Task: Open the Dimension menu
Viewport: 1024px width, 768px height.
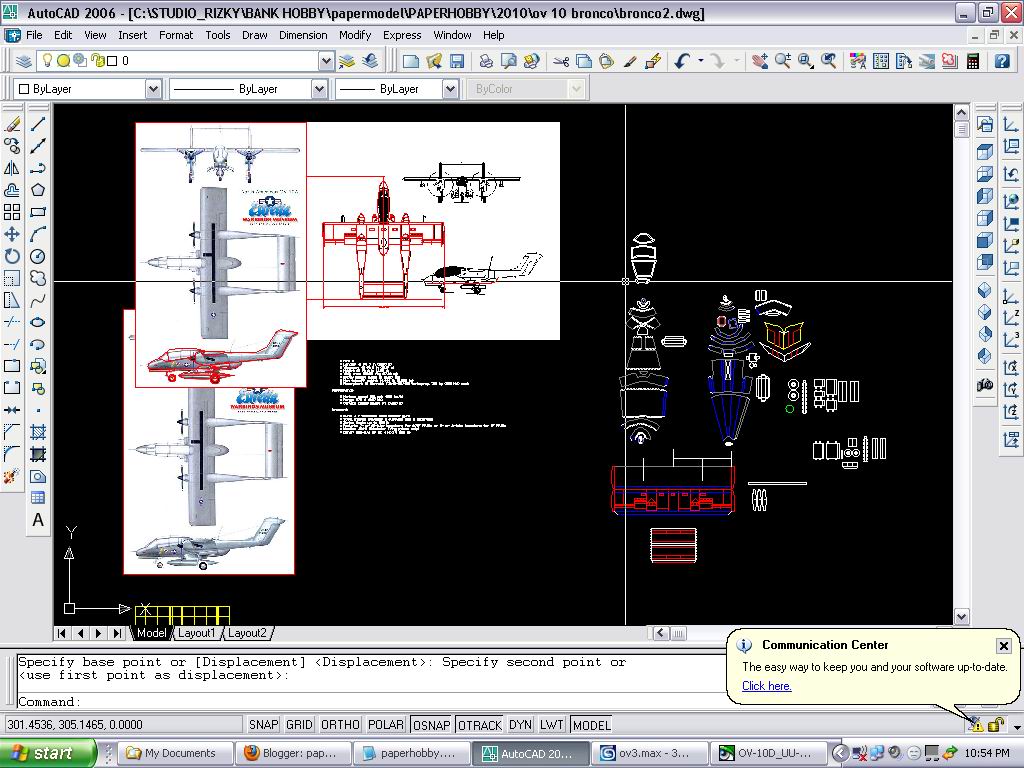Action: [303, 35]
